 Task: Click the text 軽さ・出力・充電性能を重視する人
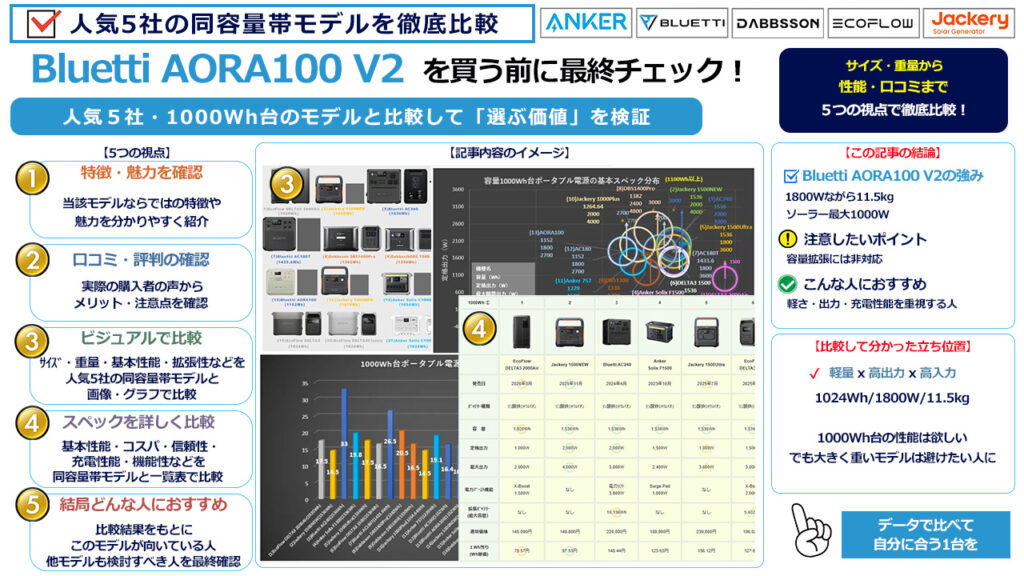pos(871,304)
